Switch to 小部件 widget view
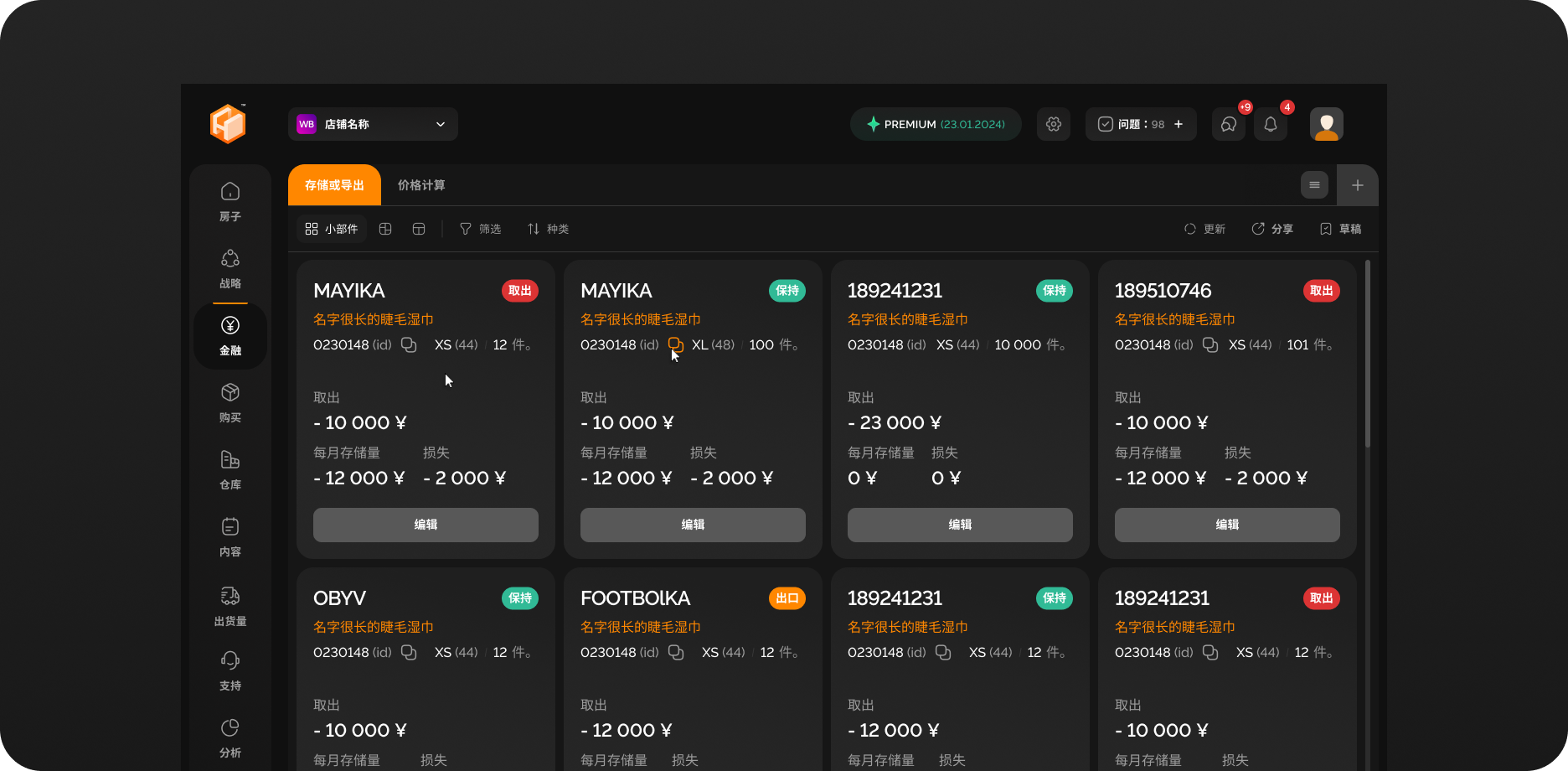Screen dimensions: 1568x771 (332, 229)
